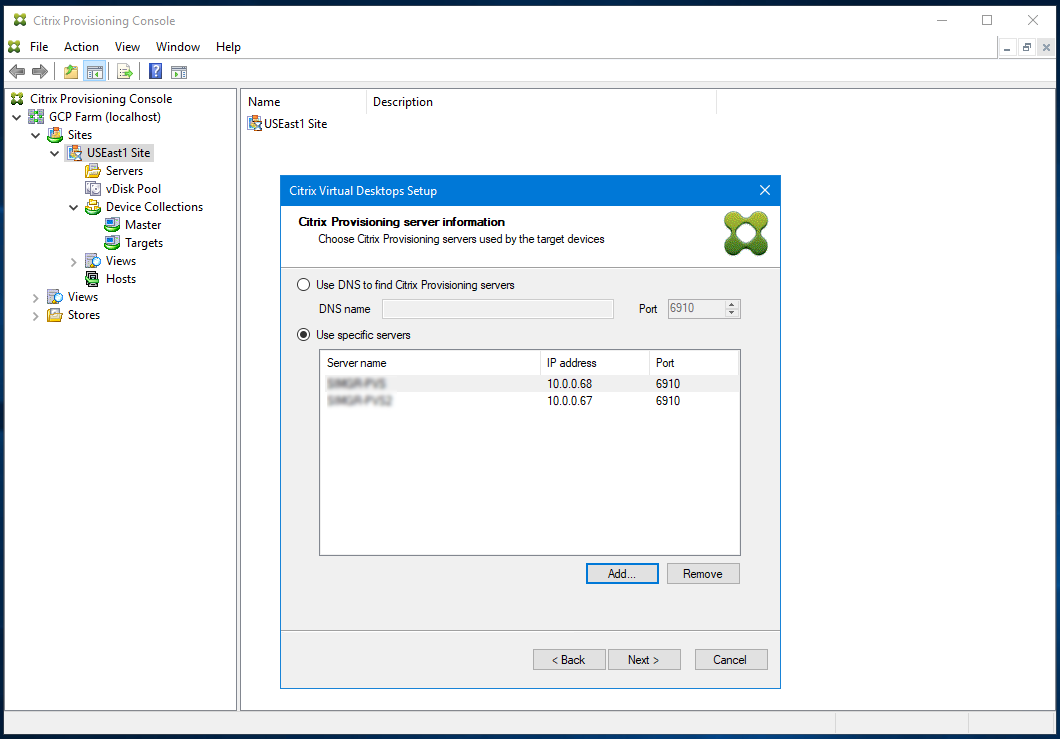The image size is (1060, 739).
Task: Click the show/hide action pane icon
Action: tap(179, 71)
